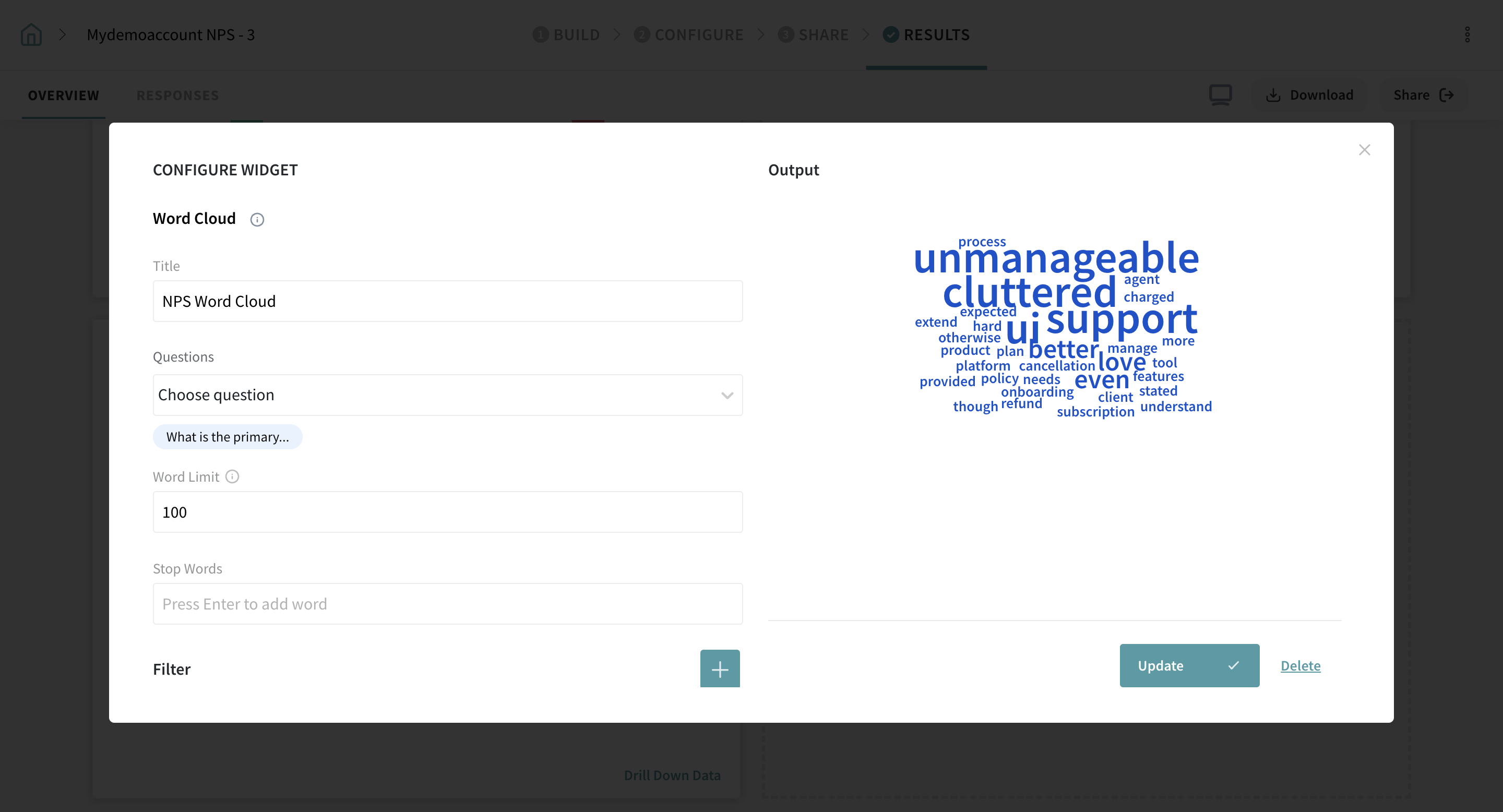Click the Word Limit info icon

(x=232, y=477)
